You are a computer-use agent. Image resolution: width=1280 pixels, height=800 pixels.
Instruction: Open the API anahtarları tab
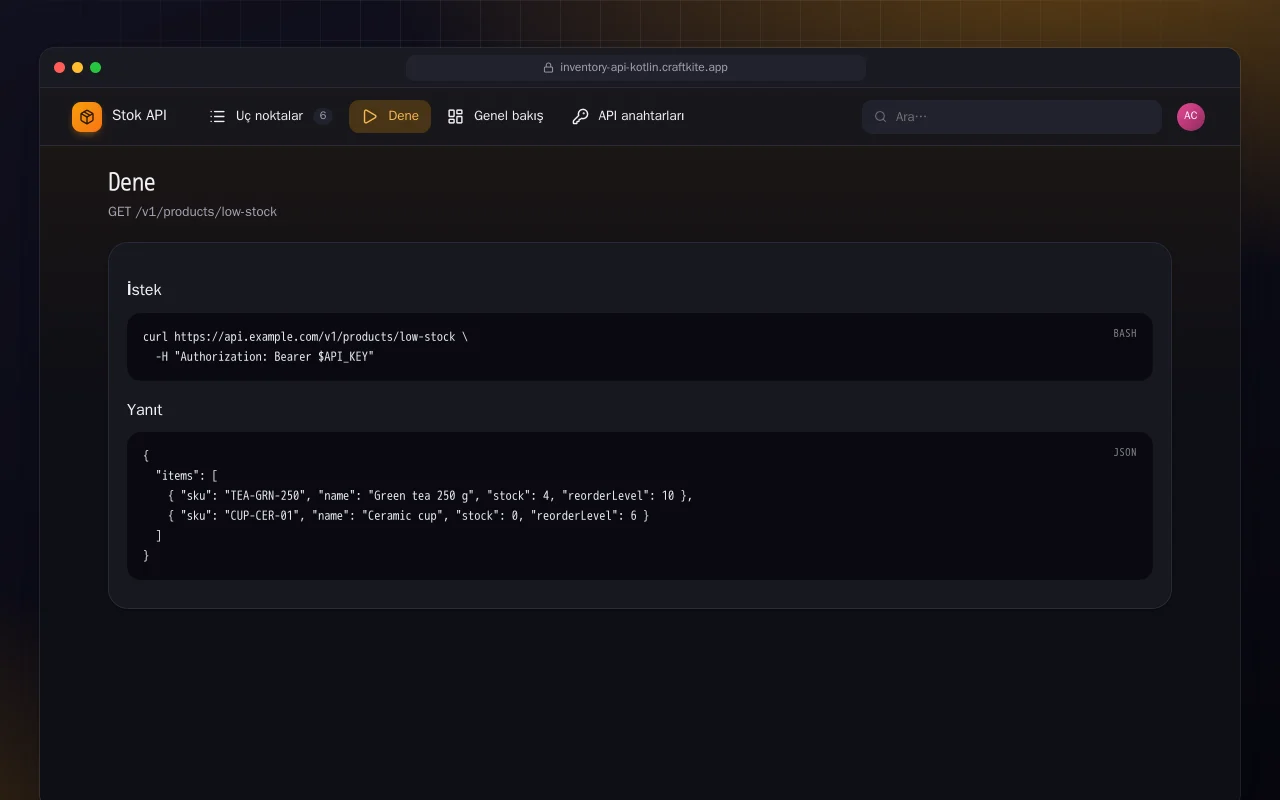point(628,116)
